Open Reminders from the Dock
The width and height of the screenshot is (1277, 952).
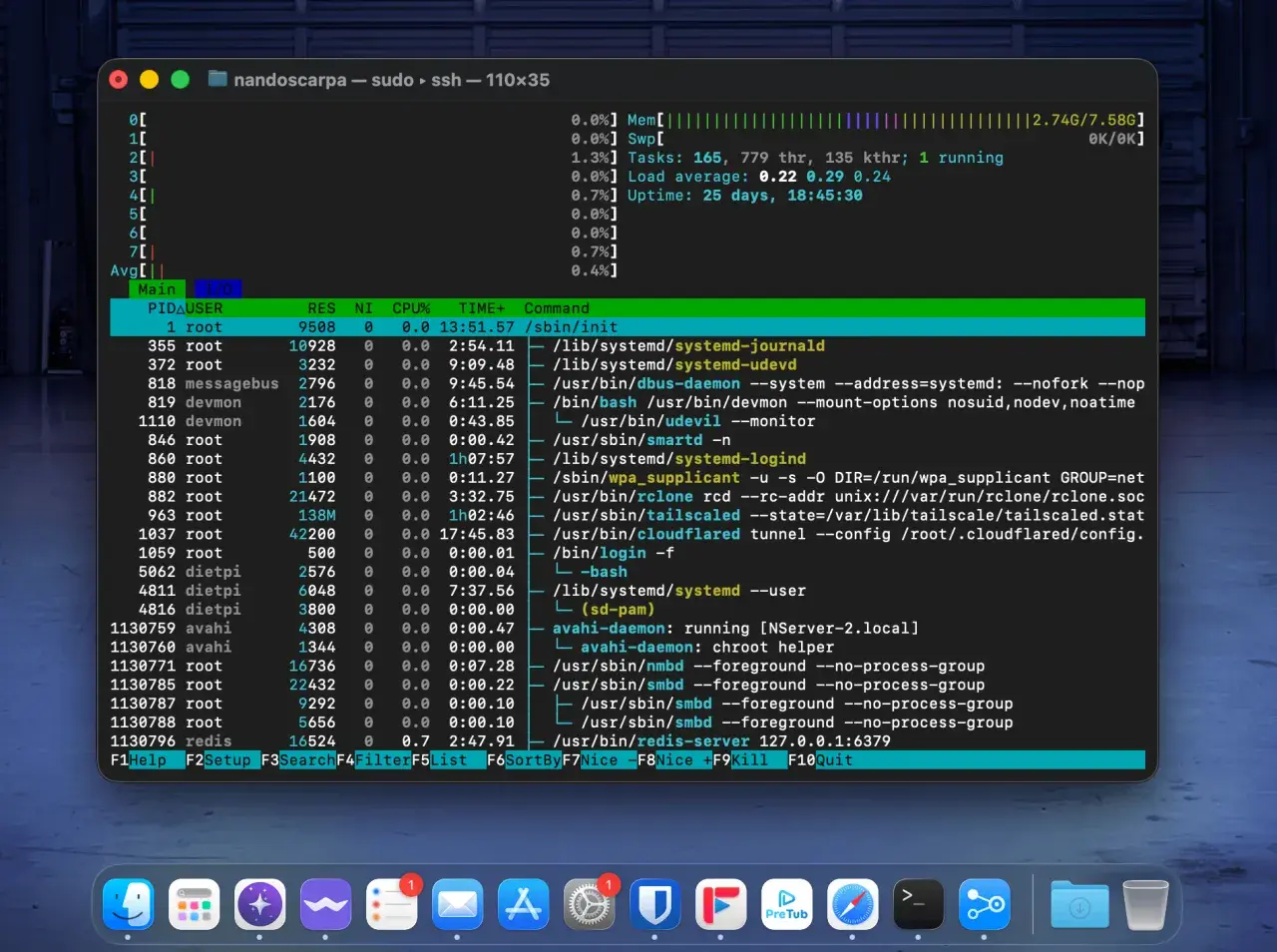[x=391, y=904]
